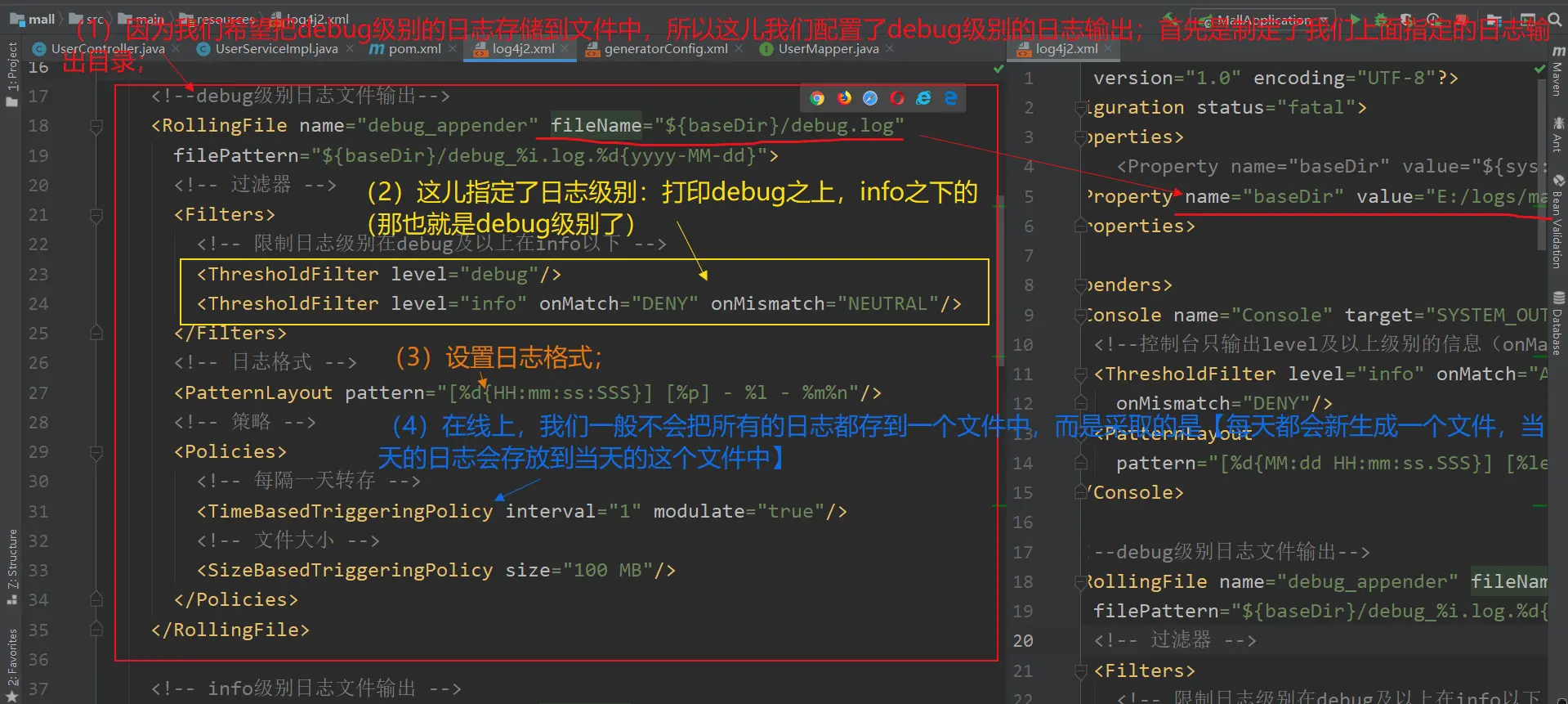Fold closing Policies tag at line 34
Viewport: 1568px width, 704px height.
96,600
